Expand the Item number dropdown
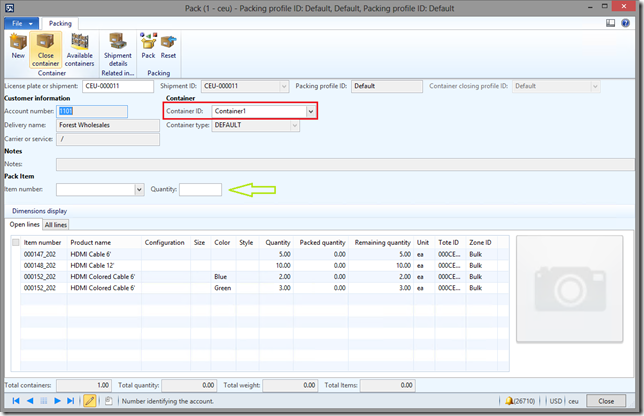 click(x=139, y=189)
